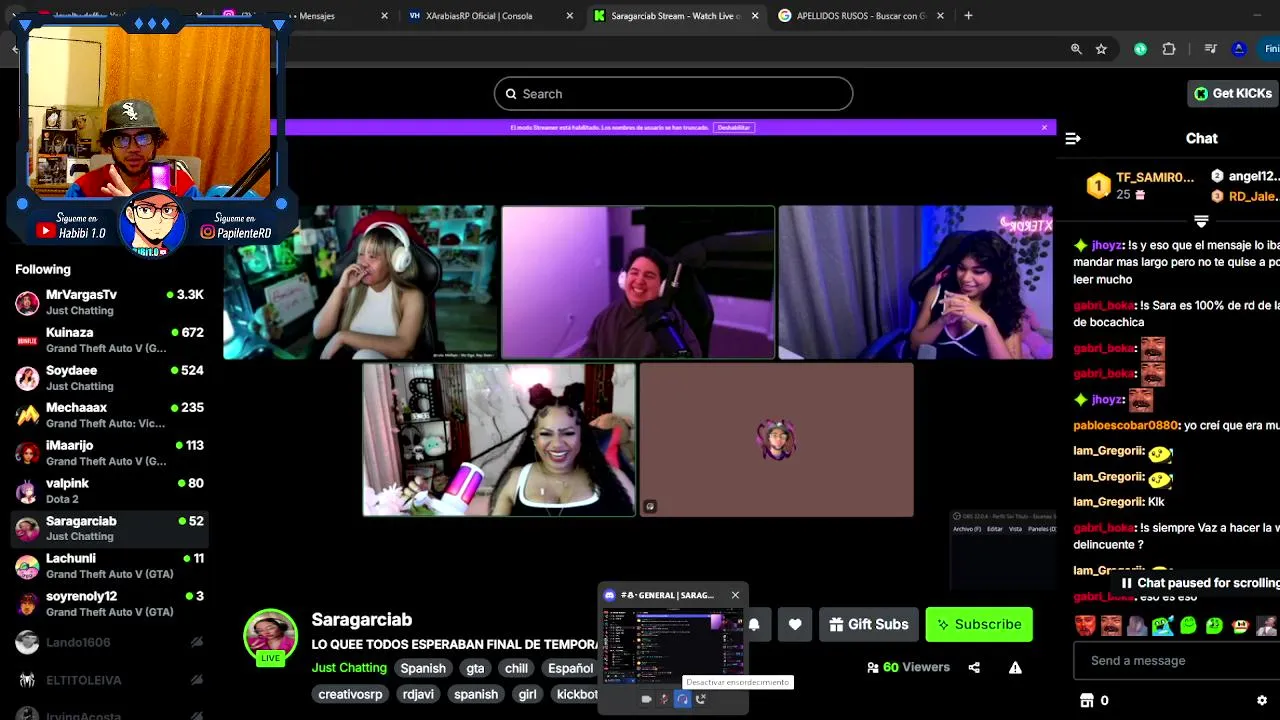Toggle microphone mute in Discord popup
1280x720 pixels.
click(x=664, y=699)
